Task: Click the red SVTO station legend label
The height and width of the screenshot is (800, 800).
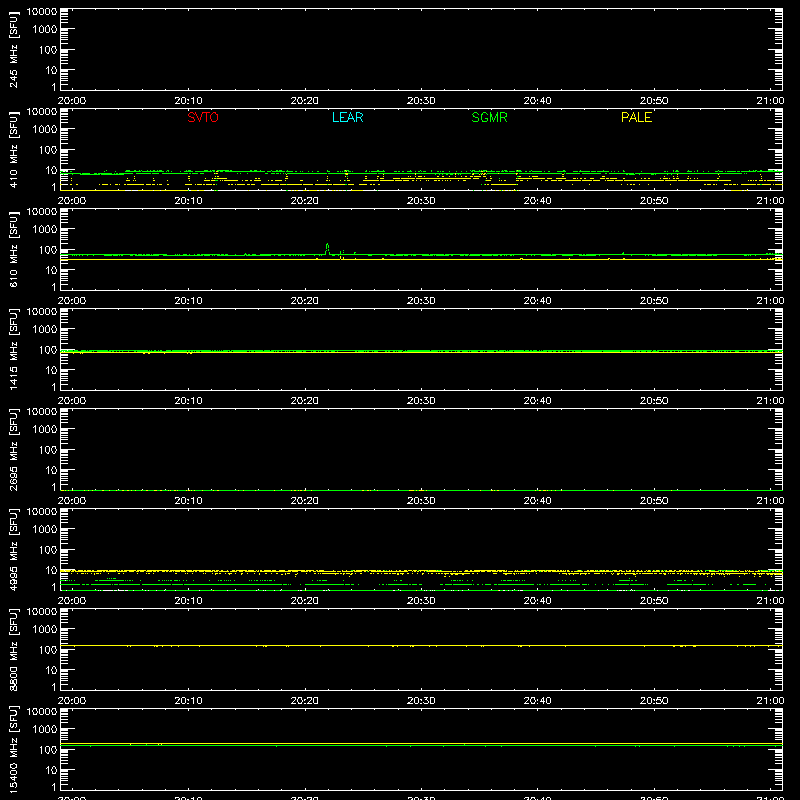Action: (203, 117)
